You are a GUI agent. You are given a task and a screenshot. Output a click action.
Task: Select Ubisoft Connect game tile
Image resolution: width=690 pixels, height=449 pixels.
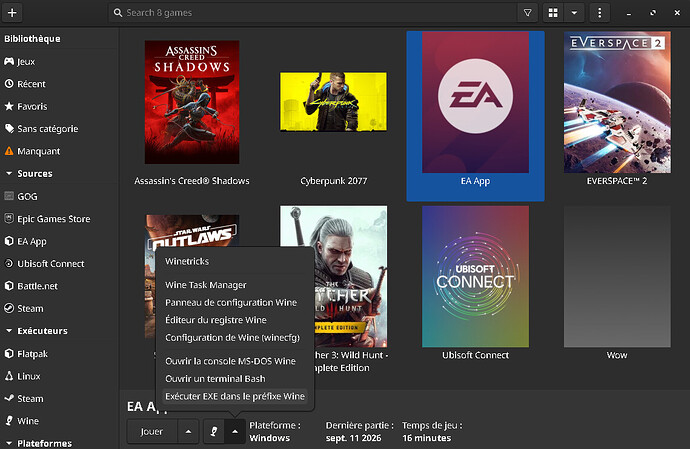475,276
